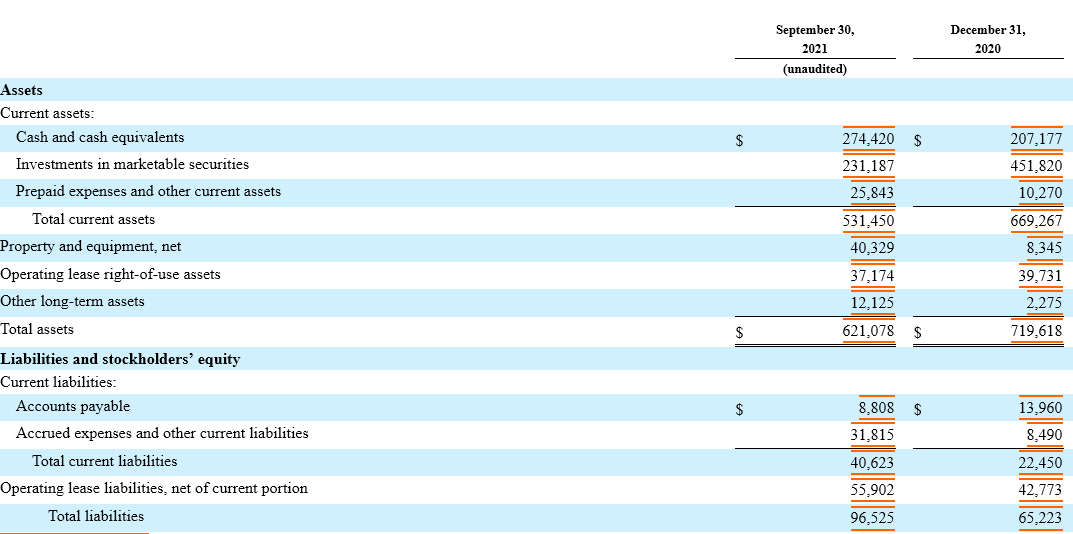This screenshot has width=1073, height=534.
Task: Select Operating lease liabilities value 55,902
Action: (x=872, y=490)
